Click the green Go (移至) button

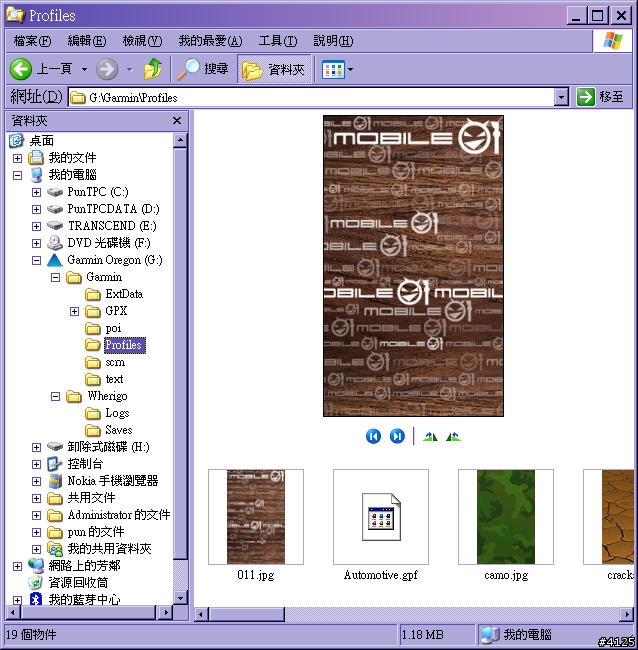[600, 97]
